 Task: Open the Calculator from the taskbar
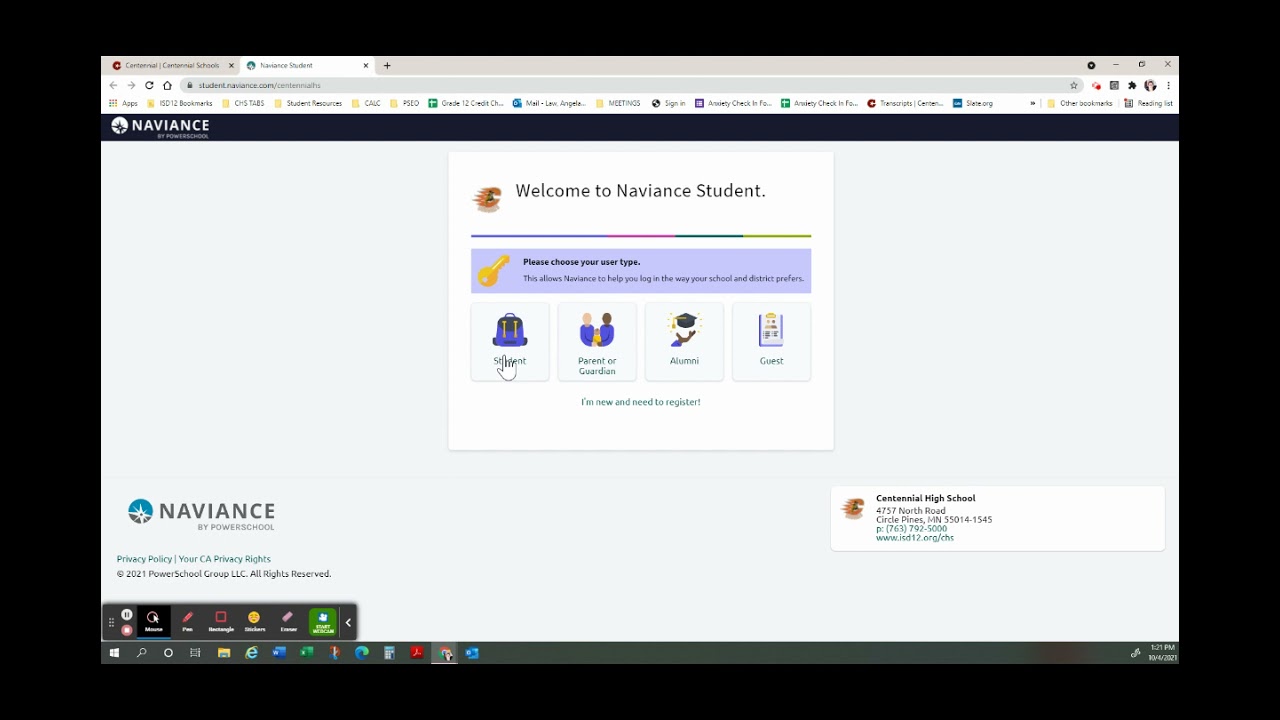[389, 653]
